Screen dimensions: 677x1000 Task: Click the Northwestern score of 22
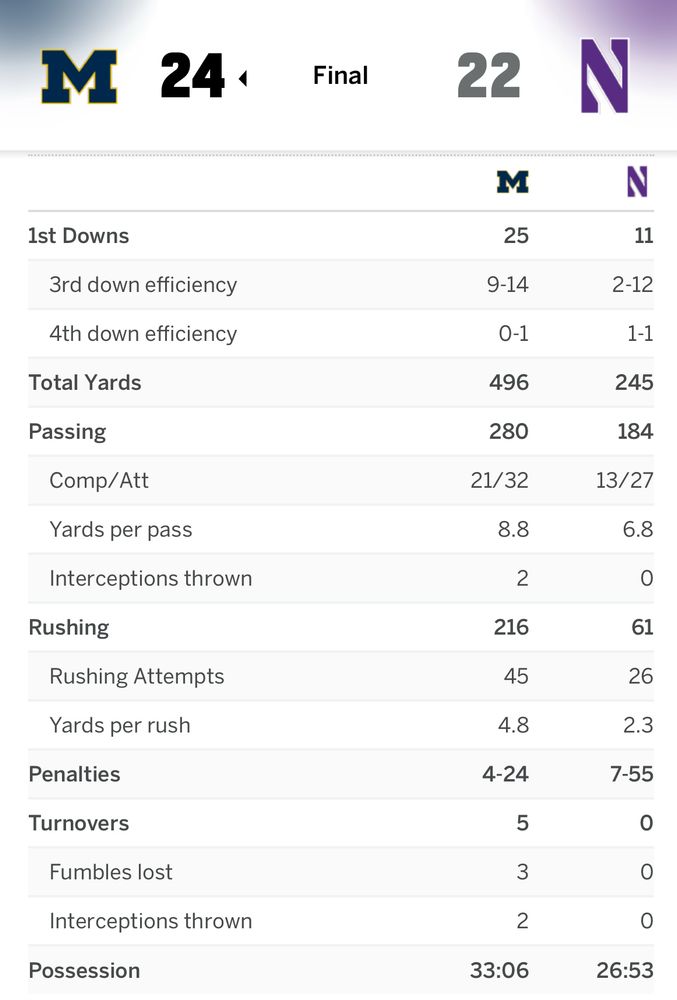click(x=488, y=74)
